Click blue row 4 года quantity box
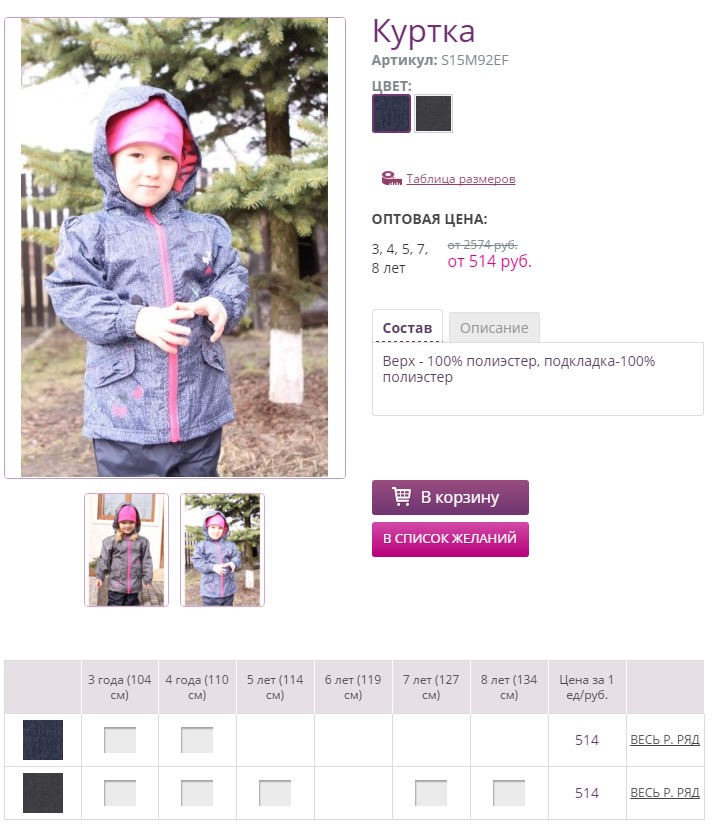712x838 pixels. 197,740
